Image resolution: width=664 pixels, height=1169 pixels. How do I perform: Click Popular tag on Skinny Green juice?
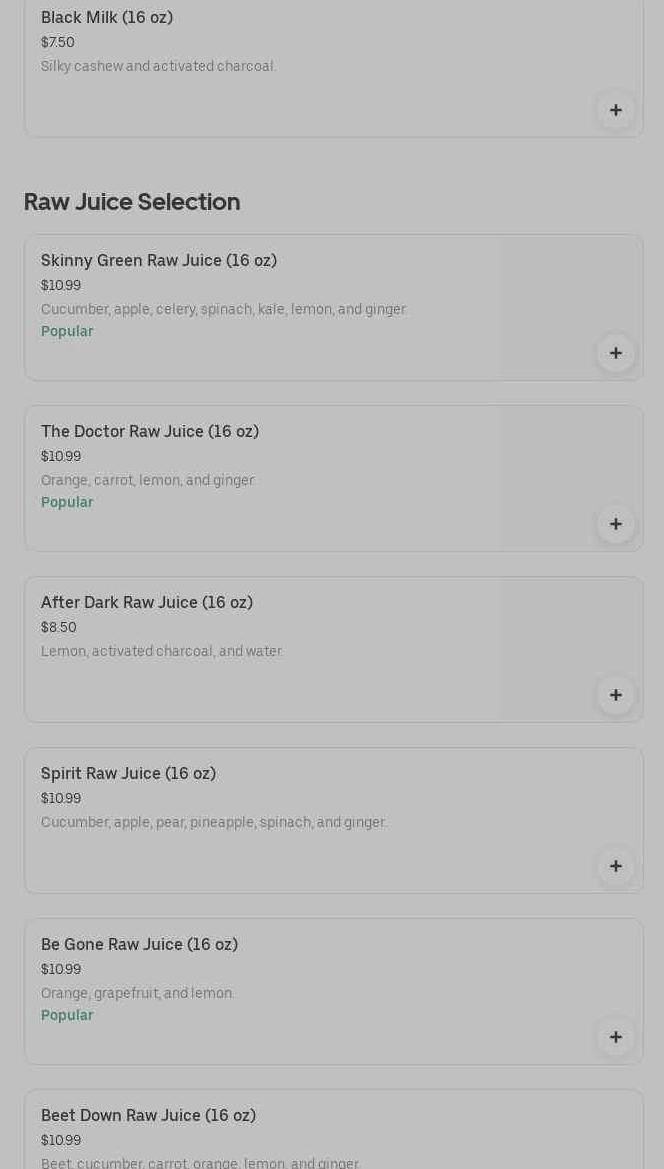coord(67,332)
